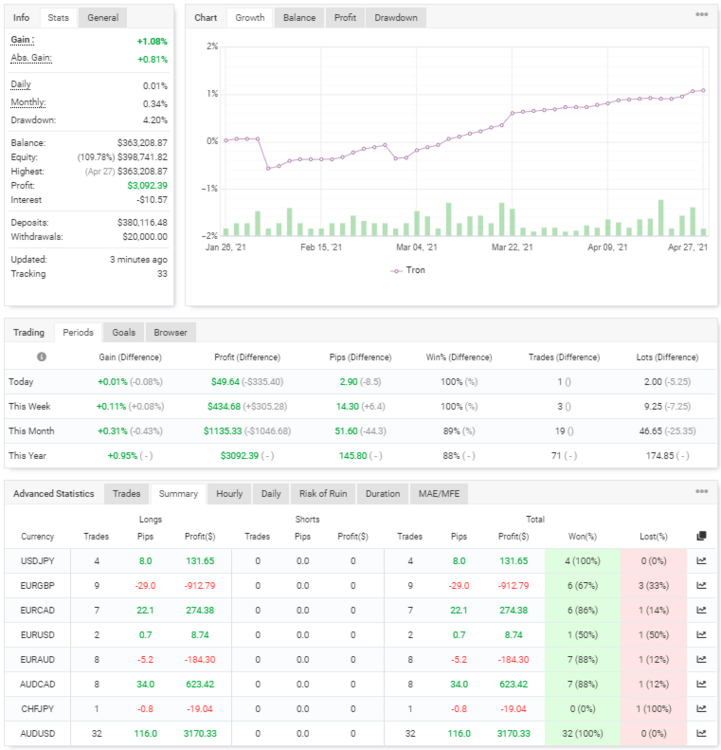The height and width of the screenshot is (750, 721).
Task: Click the EURUSD currency cell
Action: click(x=37, y=635)
